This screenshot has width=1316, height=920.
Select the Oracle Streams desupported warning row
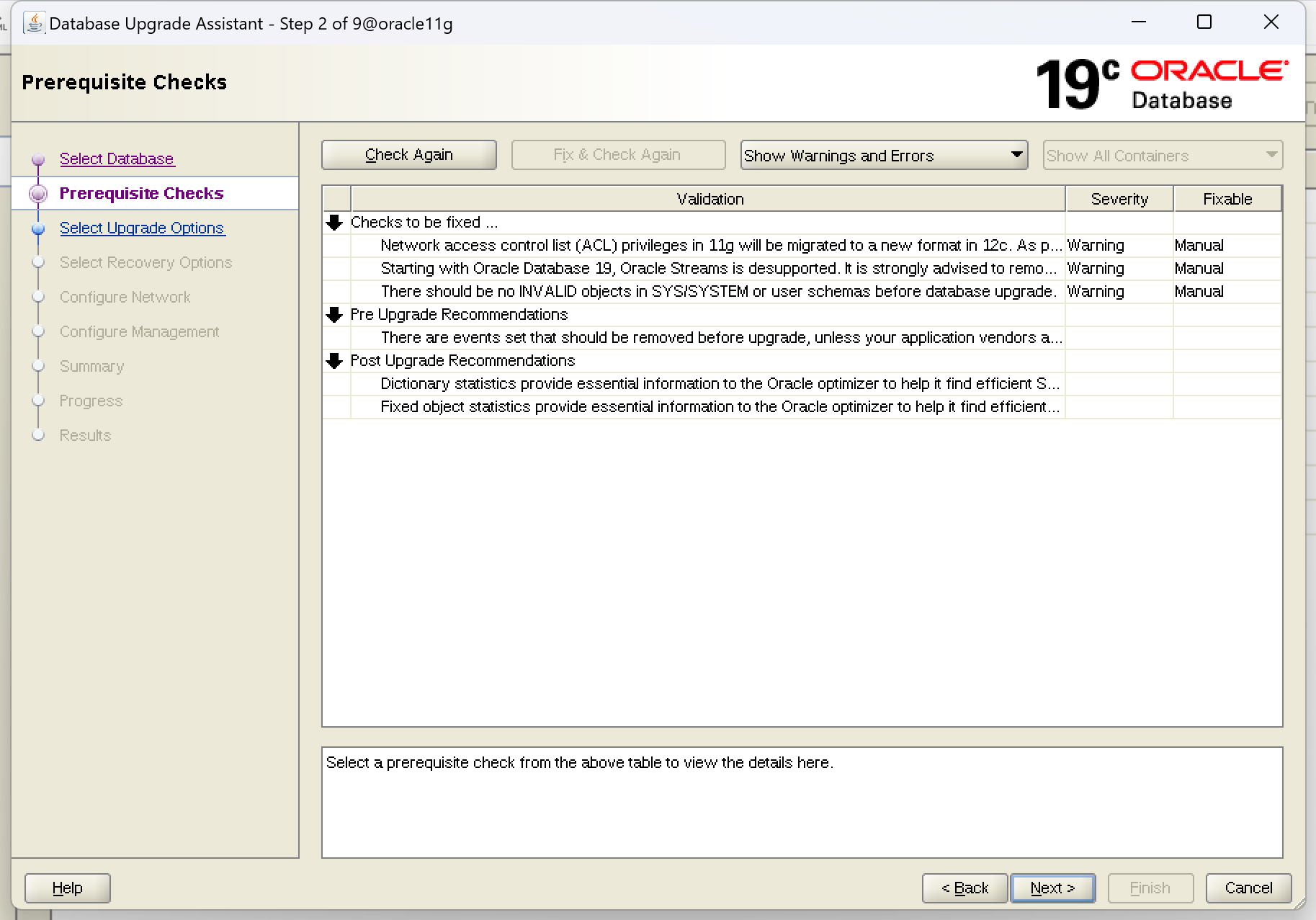click(802, 269)
